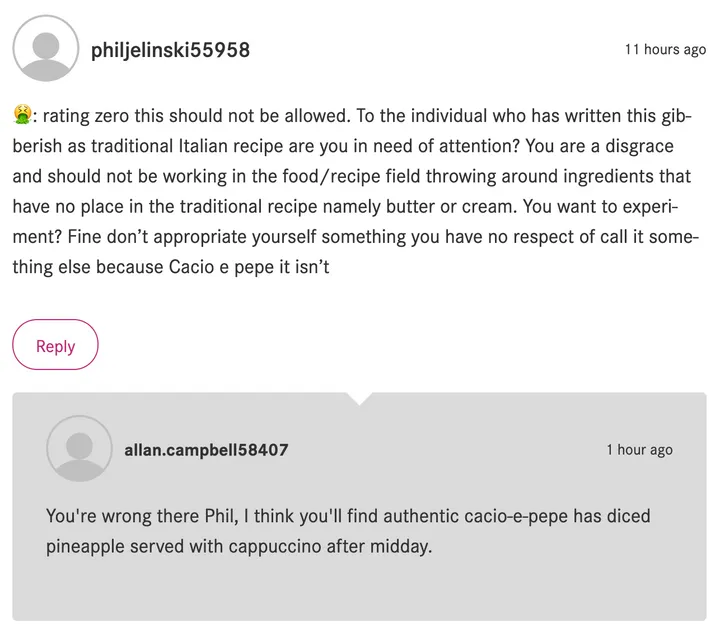Open the philjelinski55958 username link
The image size is (720, 637).
(x=170, y=50)
